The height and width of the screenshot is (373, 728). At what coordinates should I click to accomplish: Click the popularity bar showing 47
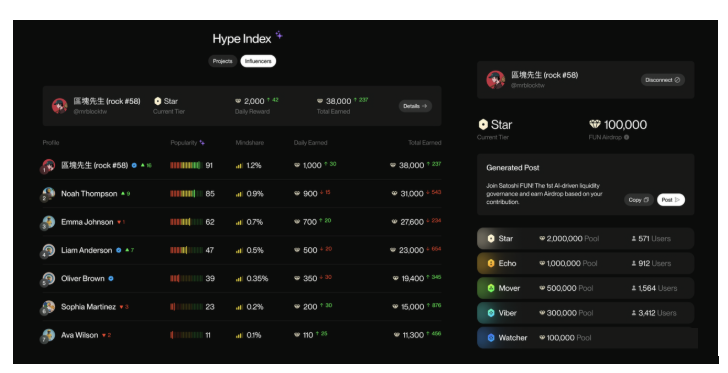[x=186, y=250]
